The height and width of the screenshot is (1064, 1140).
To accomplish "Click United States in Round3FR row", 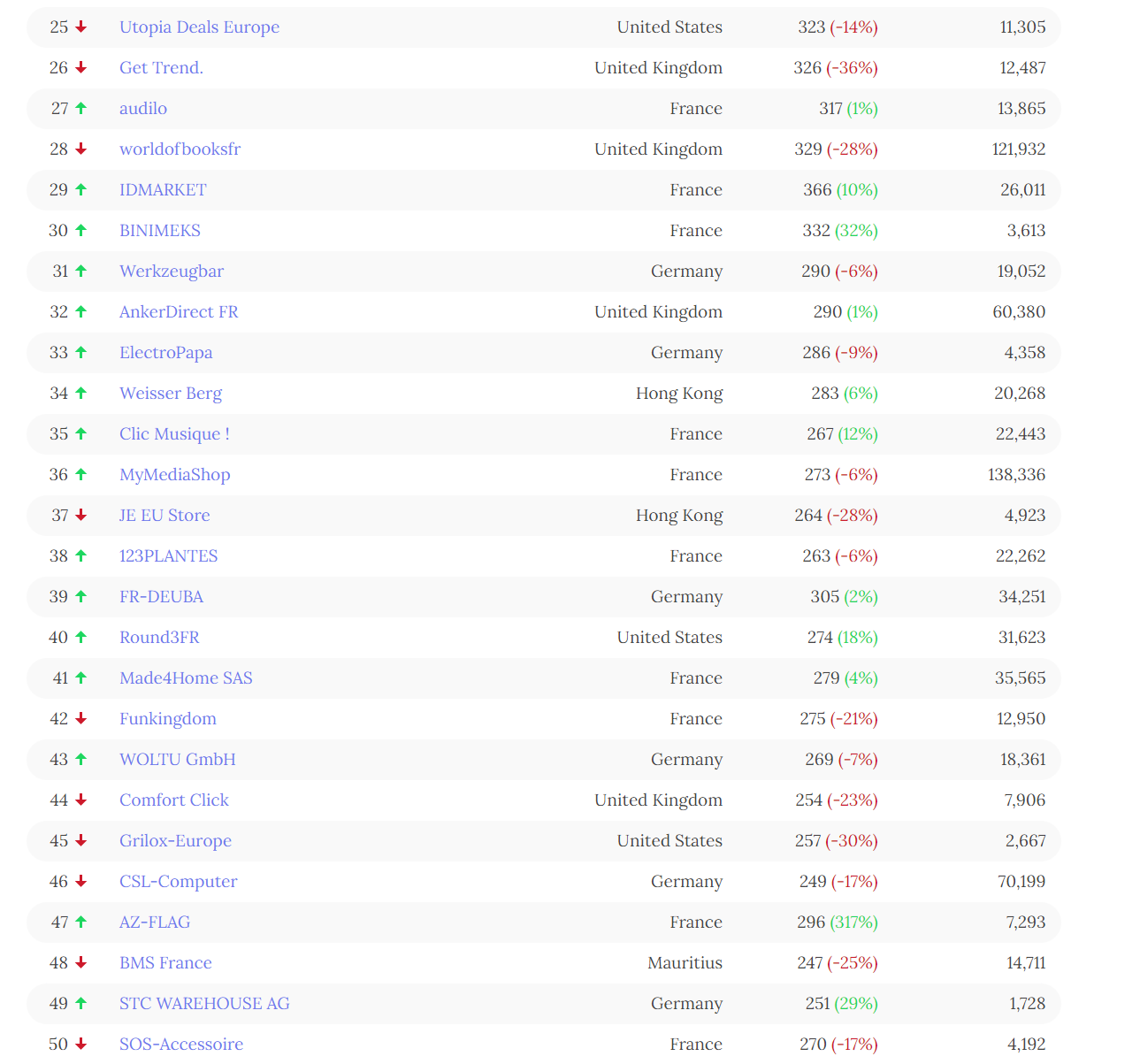I will coord(669,638).
